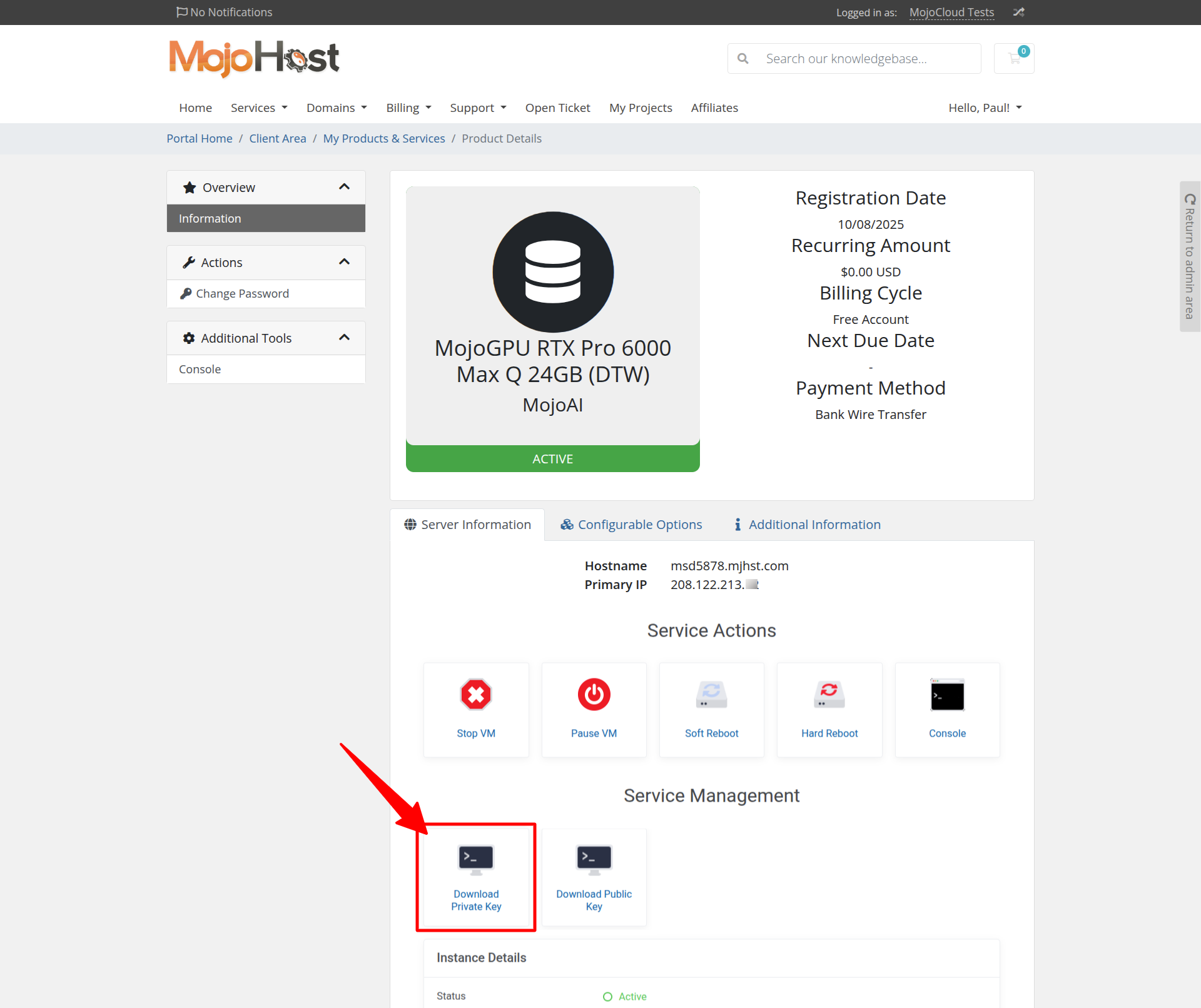
Task: Expand the Hello, Paul! account menu
Action: coord(985,108)
